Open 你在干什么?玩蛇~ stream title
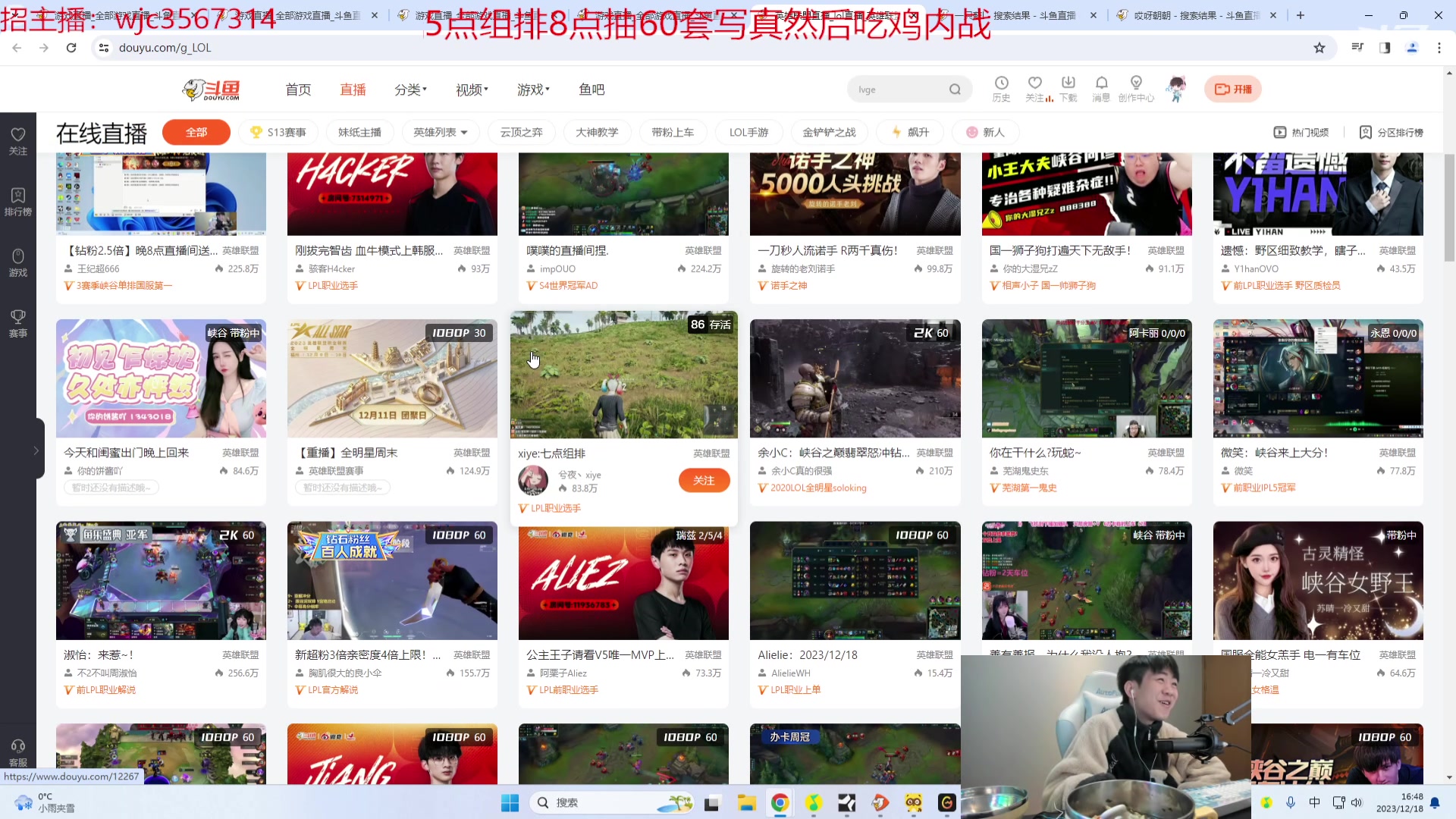1456x819 pixels. pyautogui.click(x=1035, y=453)
